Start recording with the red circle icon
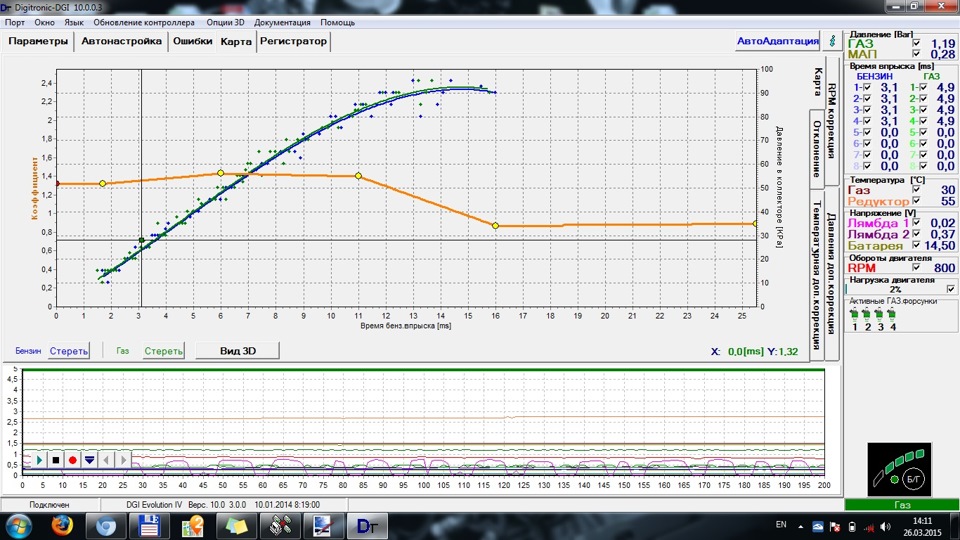Screen dimensions: 960x540 click(x=72, y=460)
